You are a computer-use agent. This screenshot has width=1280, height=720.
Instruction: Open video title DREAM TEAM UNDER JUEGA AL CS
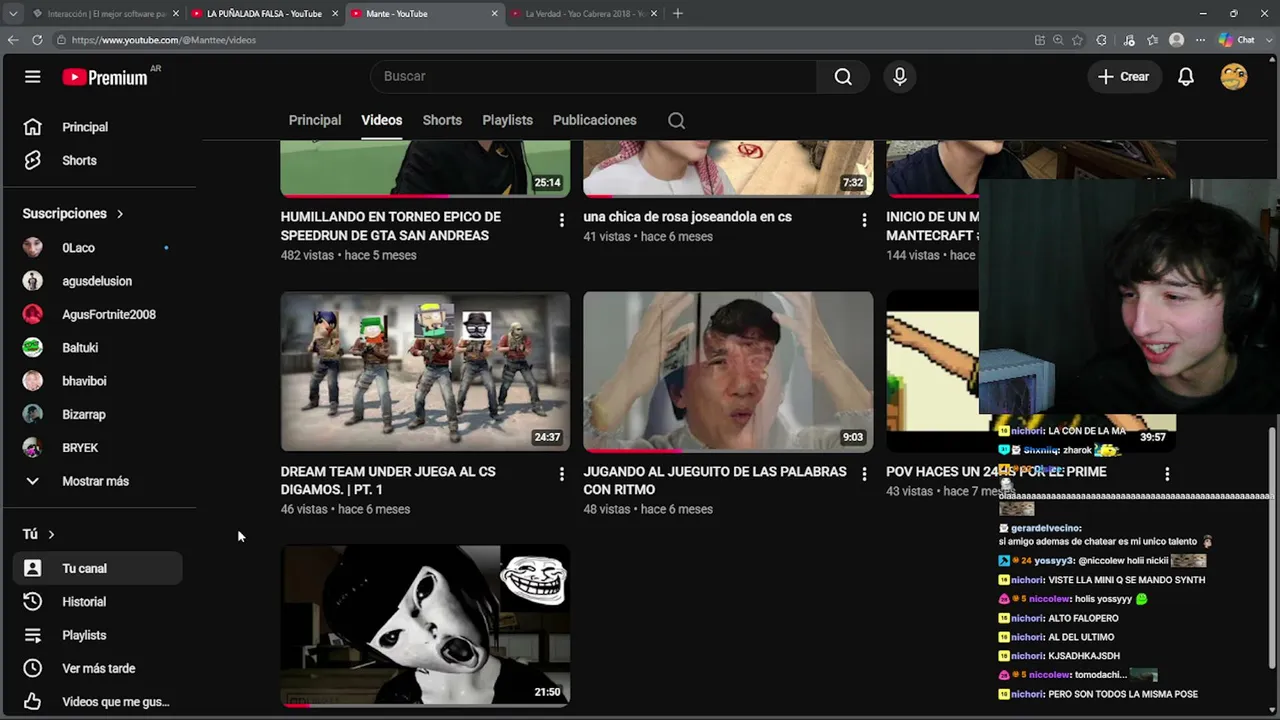point(389,481)
